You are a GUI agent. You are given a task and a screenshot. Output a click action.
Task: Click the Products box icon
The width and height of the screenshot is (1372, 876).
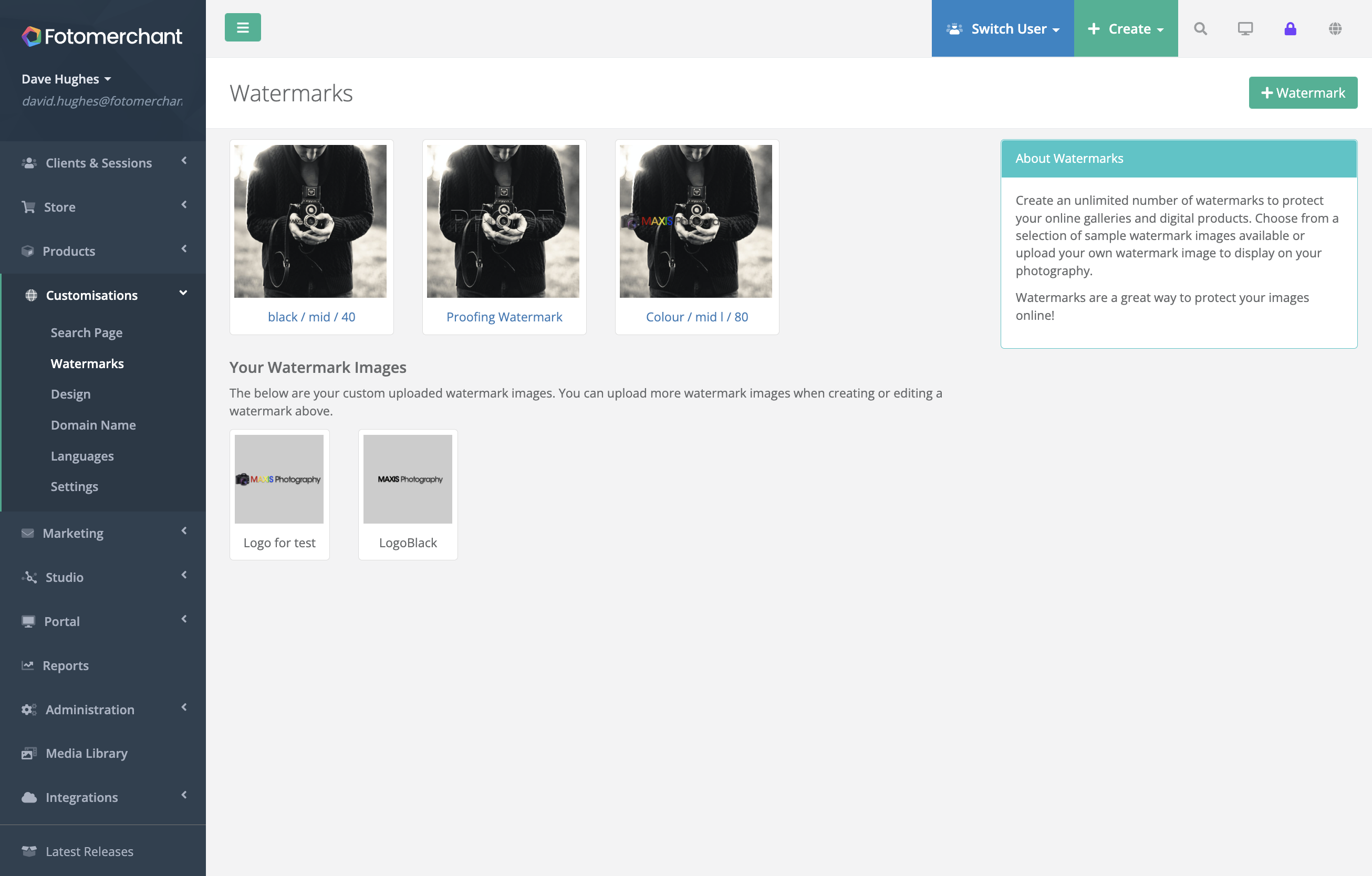27,251
